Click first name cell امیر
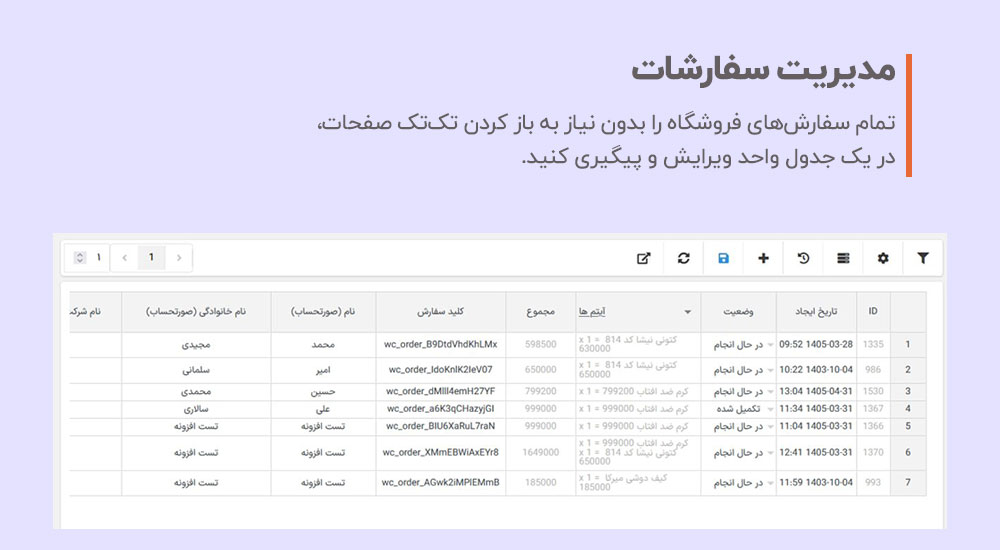Screen dimensions: 1000x550 (323, 370)
